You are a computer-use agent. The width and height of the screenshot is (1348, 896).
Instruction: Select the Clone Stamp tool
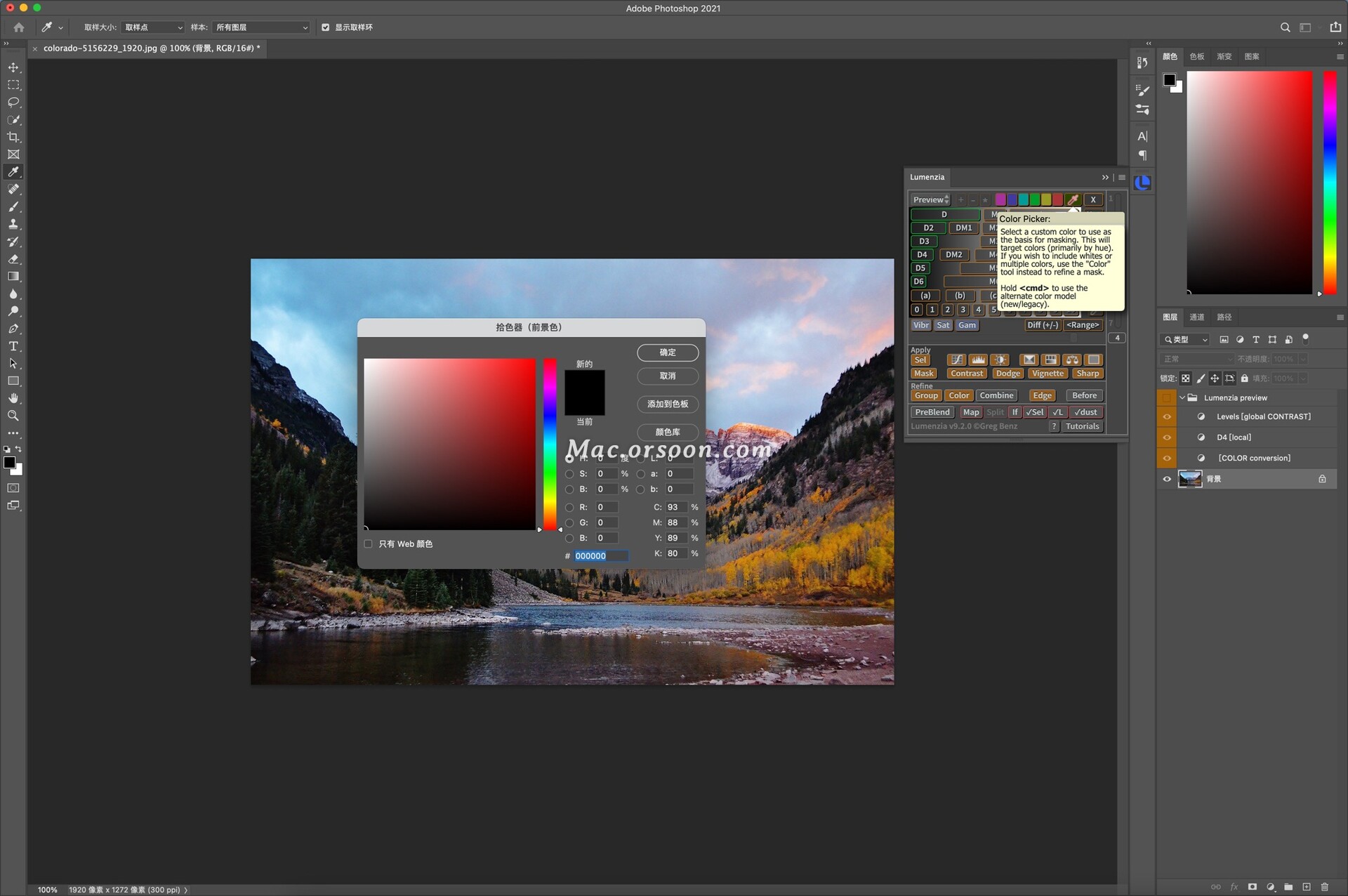pos(13,224)
